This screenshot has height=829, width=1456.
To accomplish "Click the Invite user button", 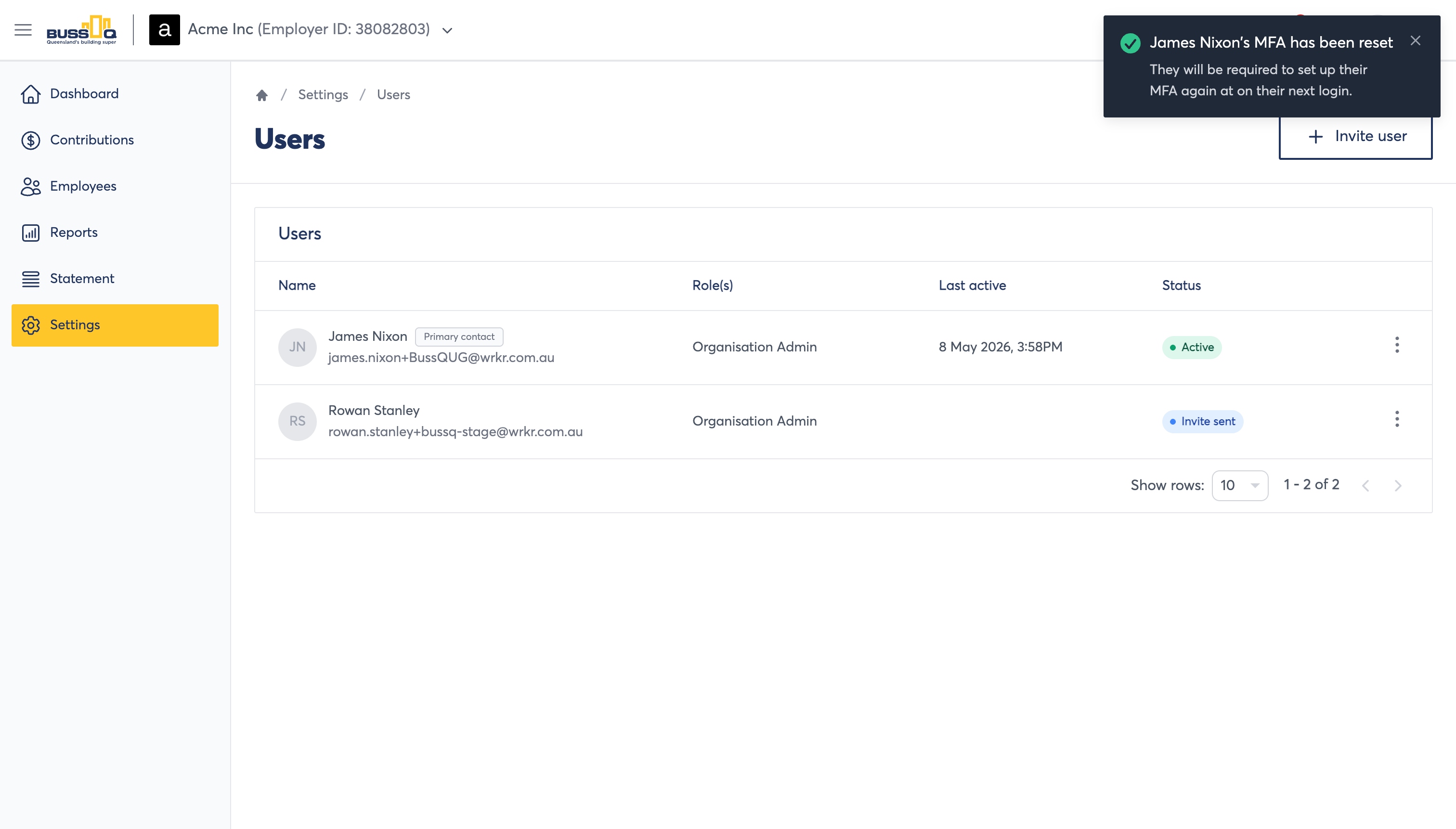I will (1355, 137).
